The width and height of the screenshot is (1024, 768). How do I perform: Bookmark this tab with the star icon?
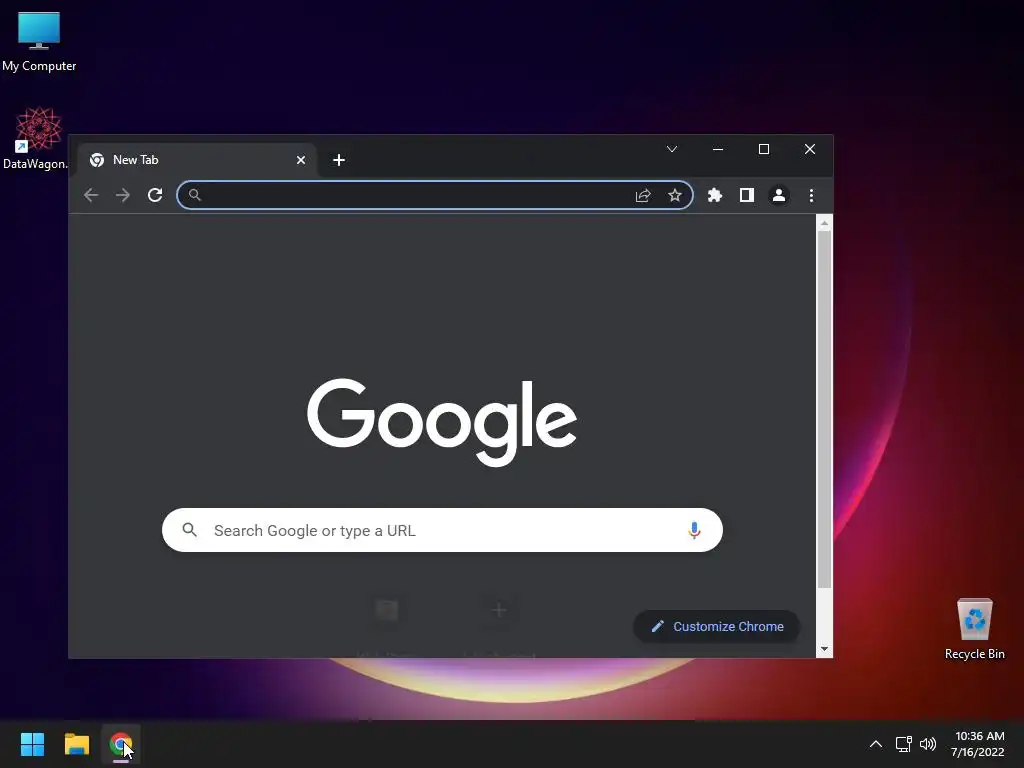coord(675,195)
